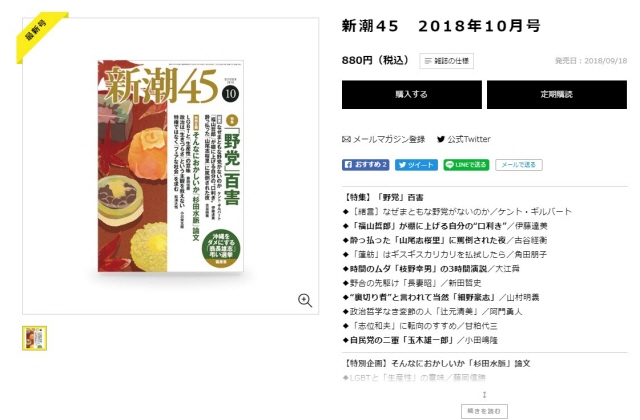Open the メールマガジン登録 text link

389,140
